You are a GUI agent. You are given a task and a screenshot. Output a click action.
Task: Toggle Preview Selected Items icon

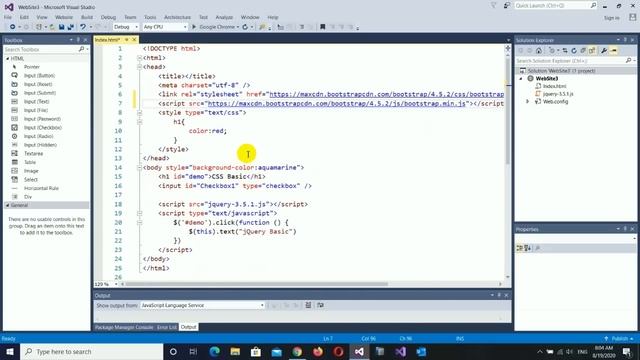[x=613, y=51]
